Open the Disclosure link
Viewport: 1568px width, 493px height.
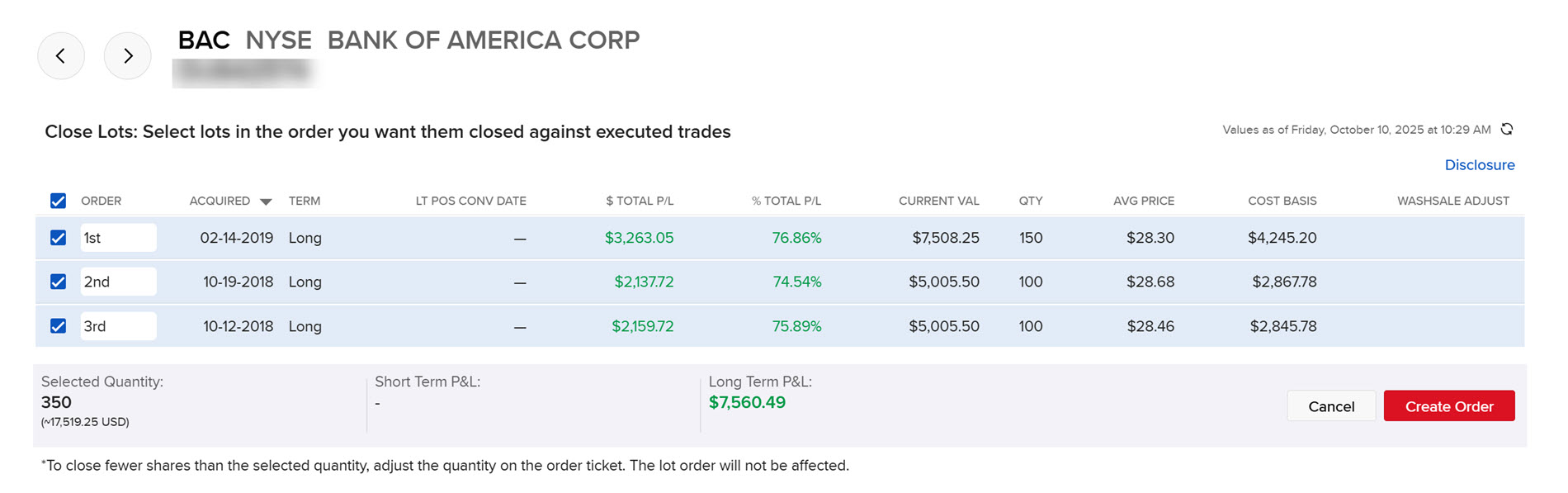[x=1479, y=165]
